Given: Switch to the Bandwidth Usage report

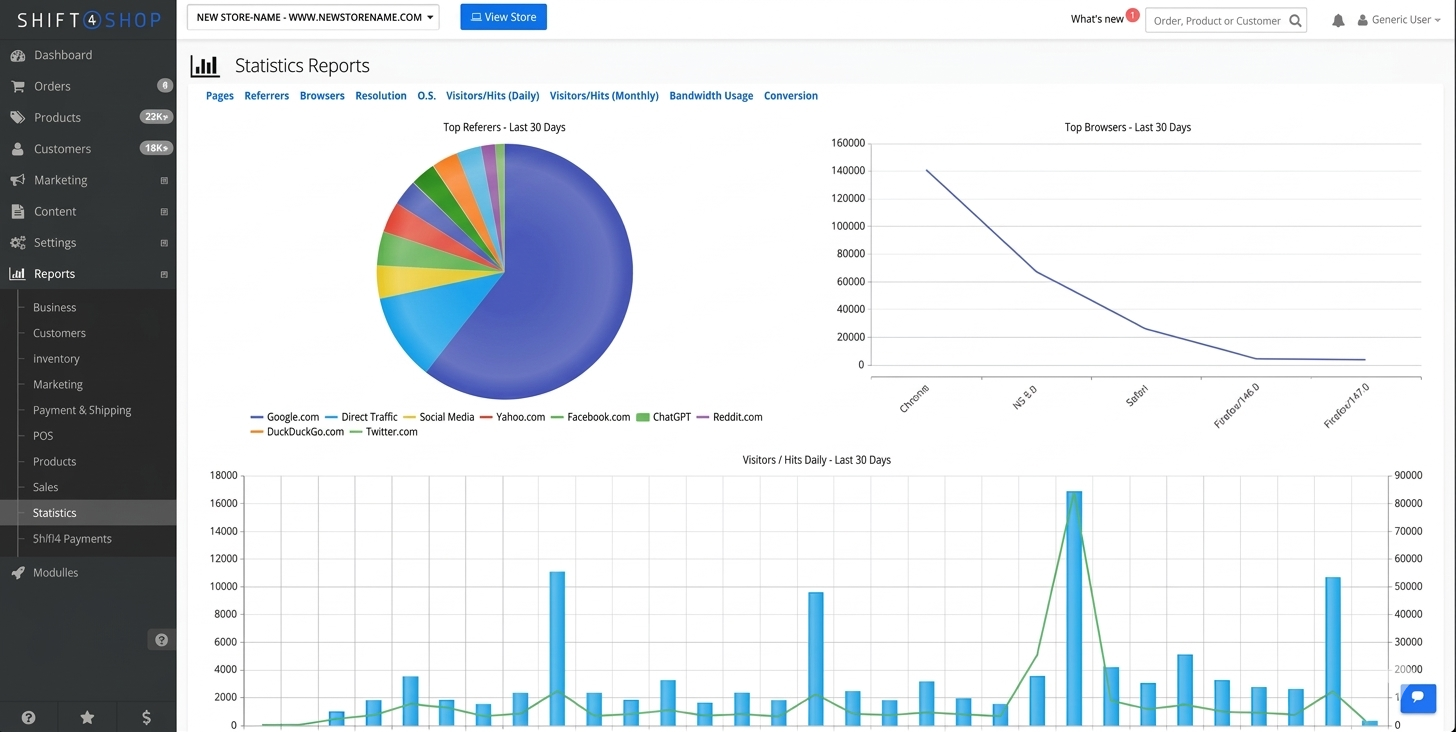Looking at the screenshot, I should (711, 95).
